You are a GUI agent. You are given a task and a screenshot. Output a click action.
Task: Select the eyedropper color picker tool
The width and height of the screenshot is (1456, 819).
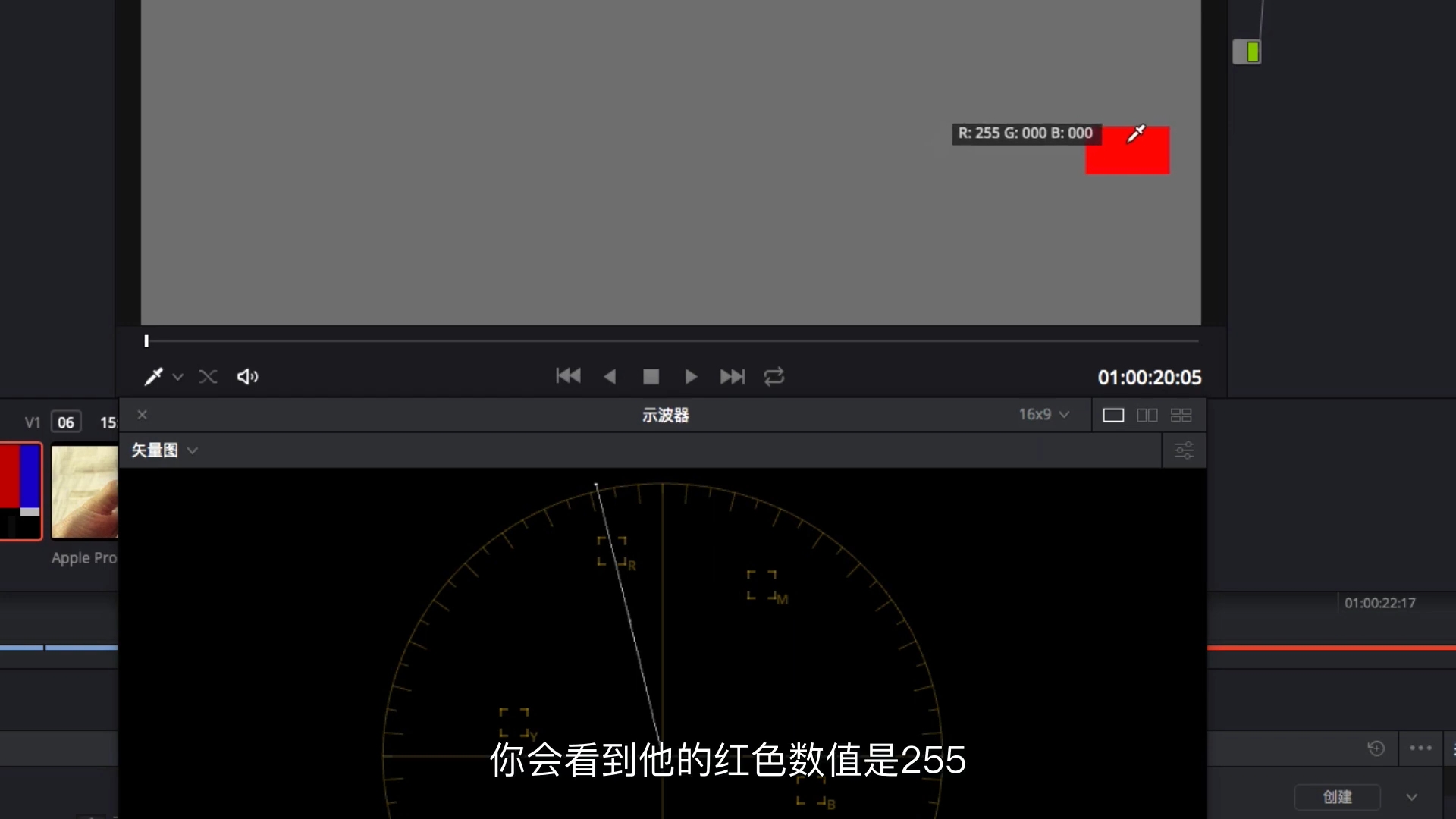[x=155, y=376]
